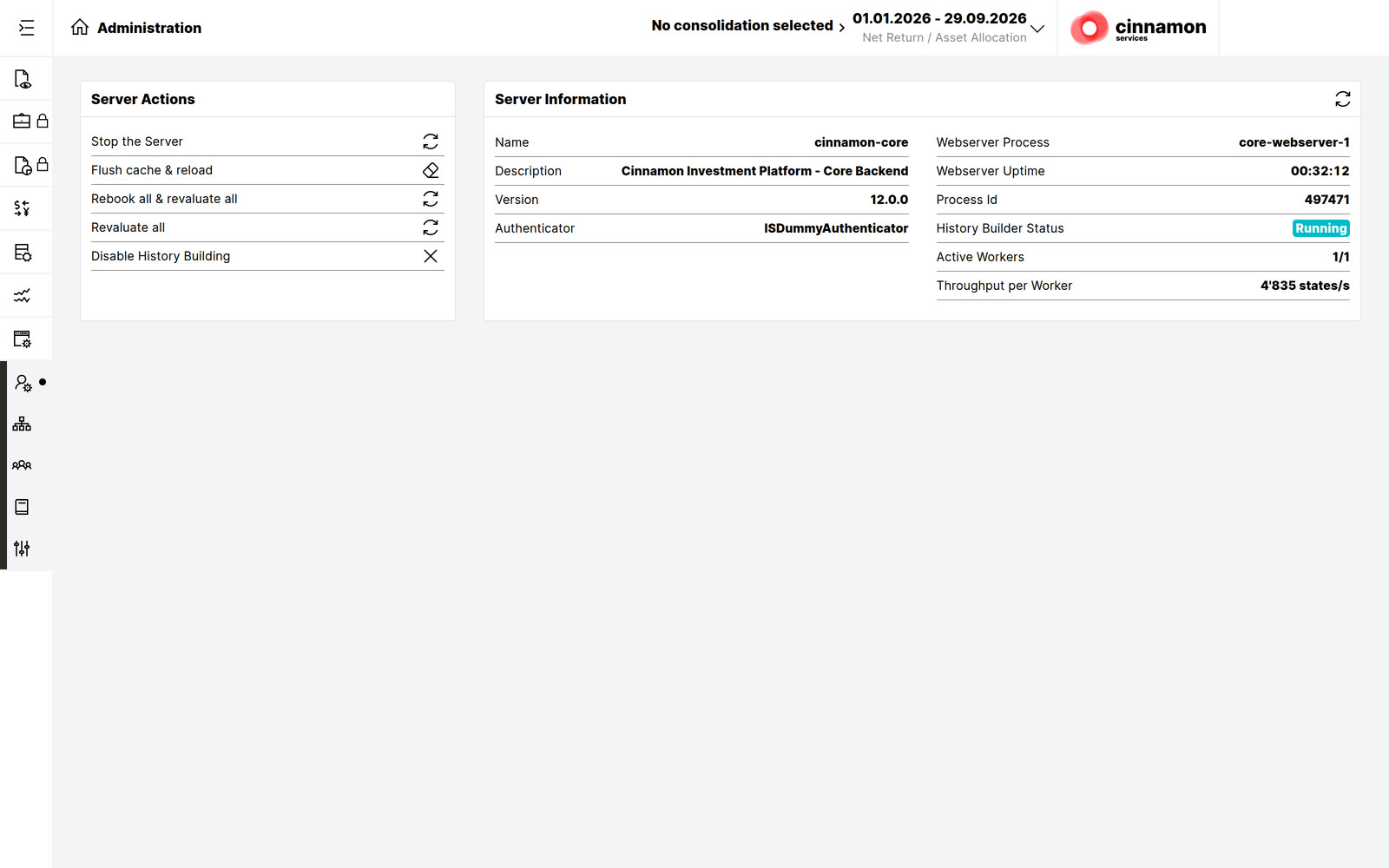Click the Disable History Building action label
Viewport: 1389px width, 868px height.
(161, 256)
